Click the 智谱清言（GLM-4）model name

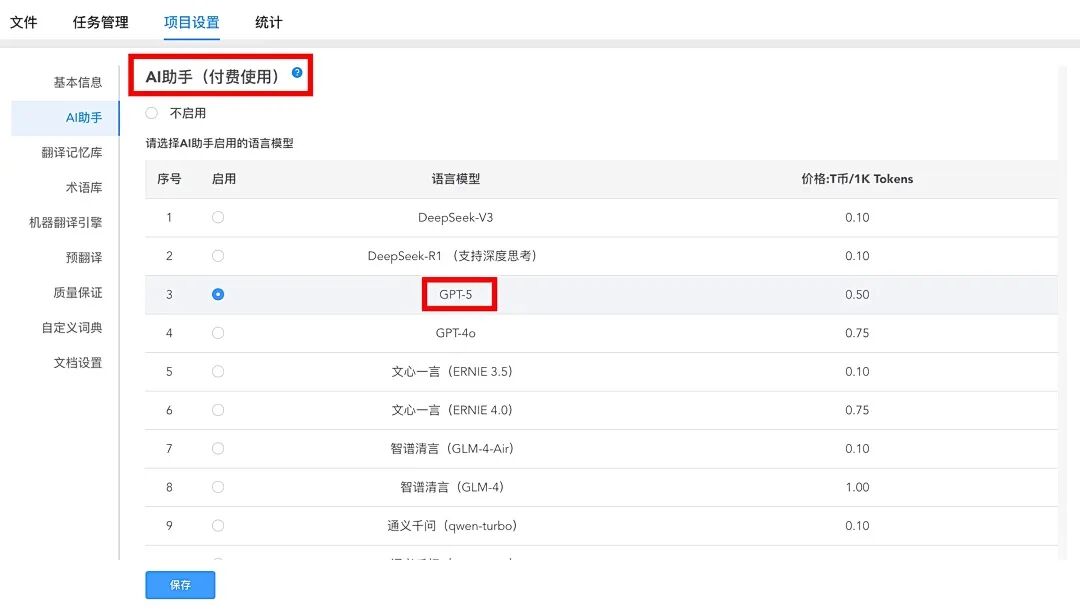coord(455,487)
